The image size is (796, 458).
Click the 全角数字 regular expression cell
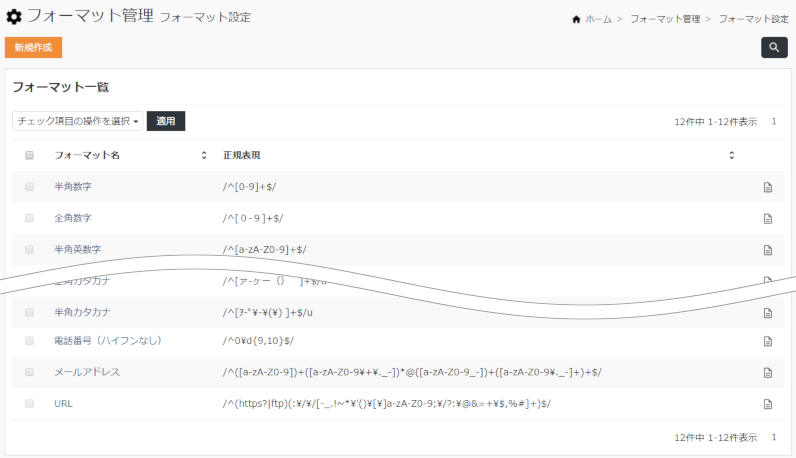[253, 218]
